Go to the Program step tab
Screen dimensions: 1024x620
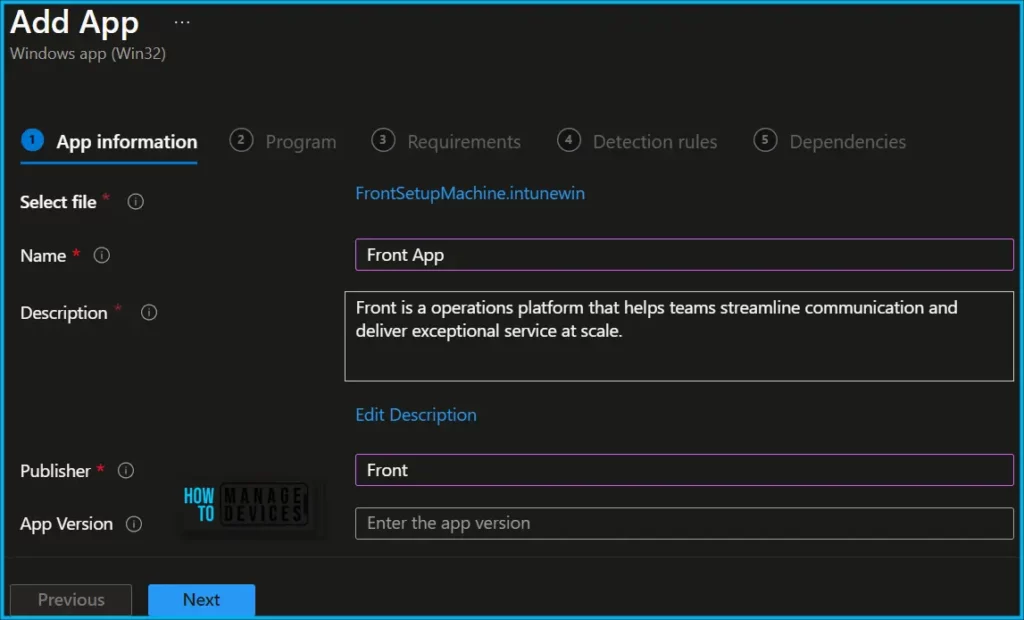point(283,142)
